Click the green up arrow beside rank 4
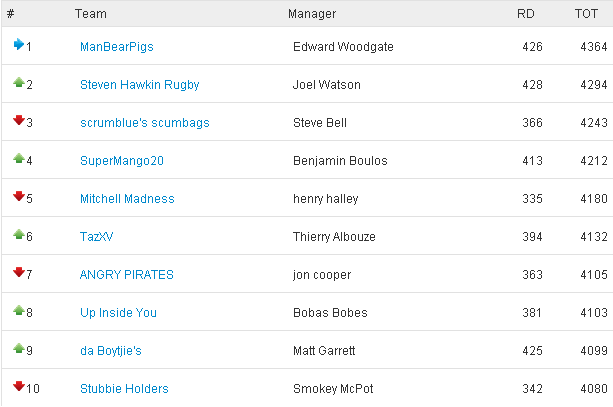This screenshot has width=613, height=407. (19, 158)
